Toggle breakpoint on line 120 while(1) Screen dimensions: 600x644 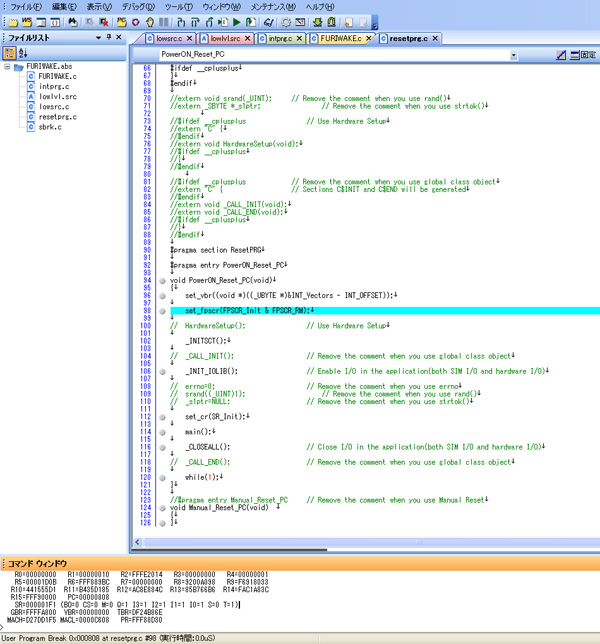pos(162,478)
